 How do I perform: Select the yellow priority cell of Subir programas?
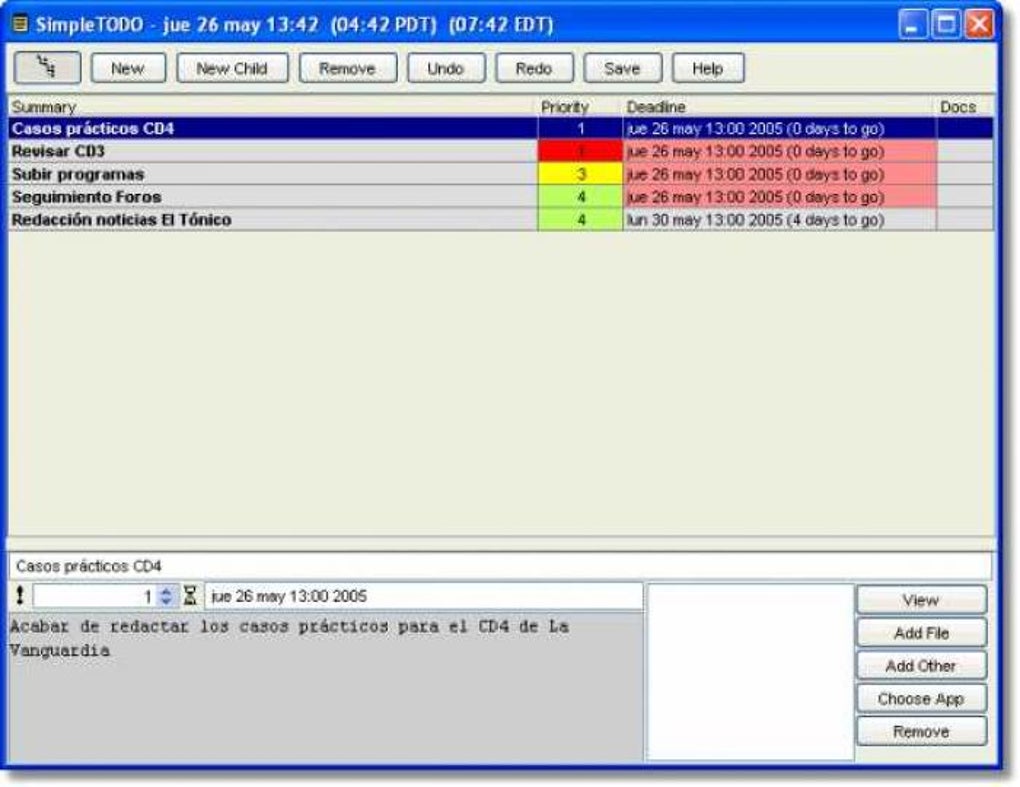580,174
